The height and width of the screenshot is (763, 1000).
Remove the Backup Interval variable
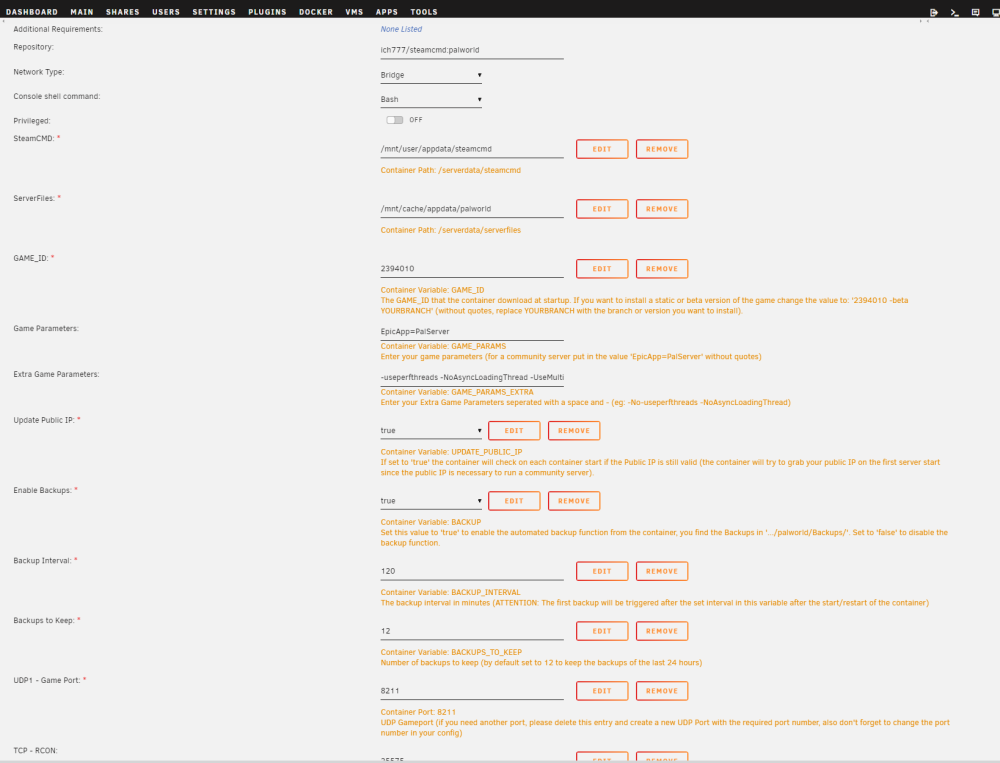[662, 572]
